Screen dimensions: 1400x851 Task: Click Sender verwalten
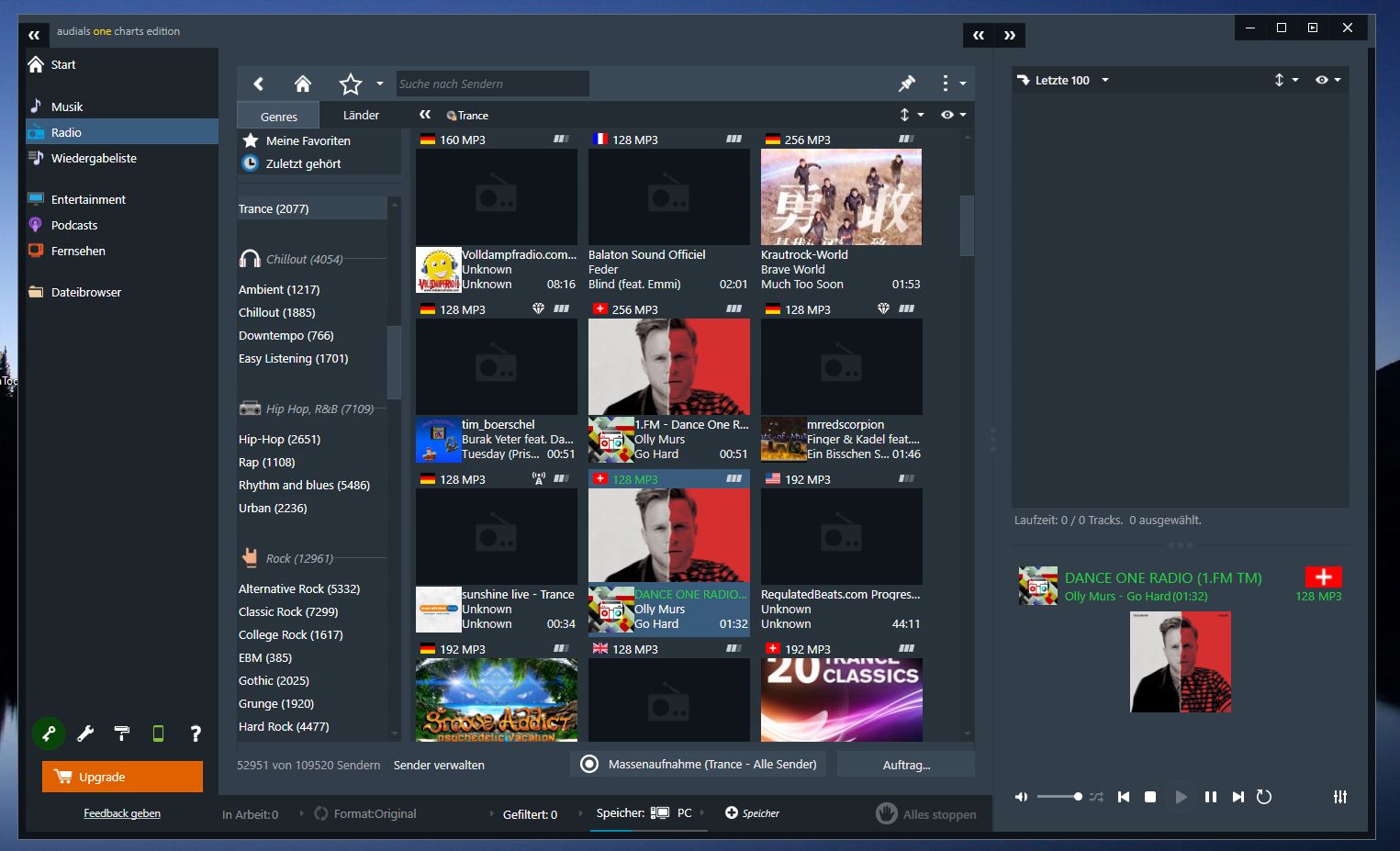(x=439, y=765)
